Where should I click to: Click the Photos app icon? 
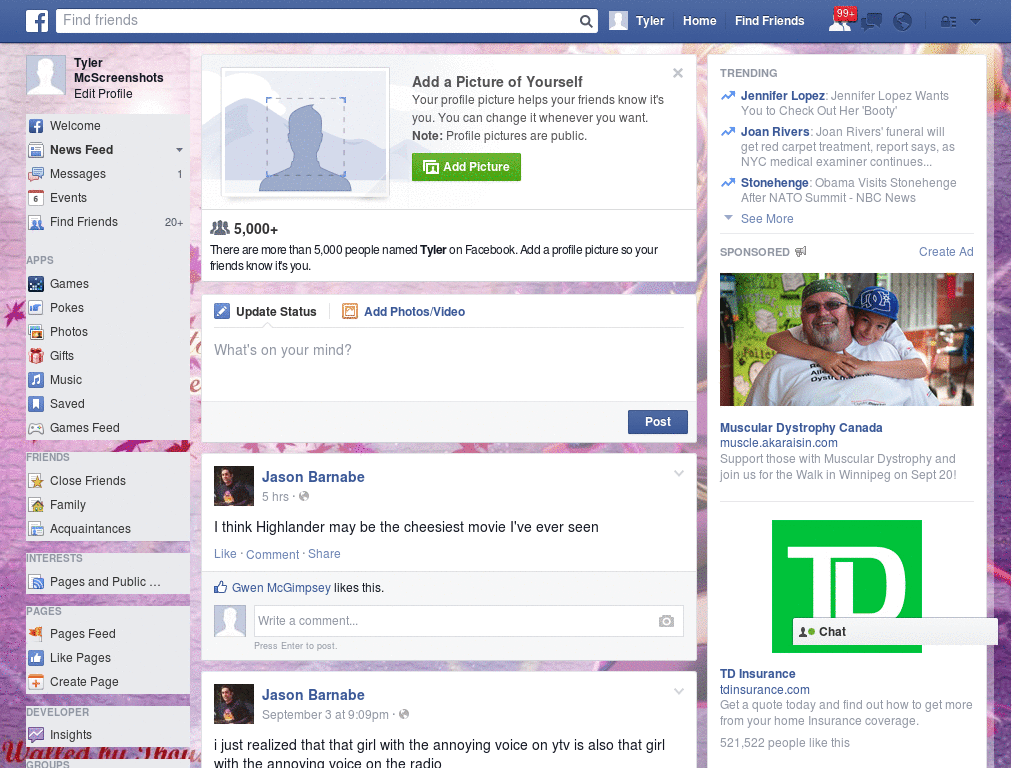coord(36,332)
